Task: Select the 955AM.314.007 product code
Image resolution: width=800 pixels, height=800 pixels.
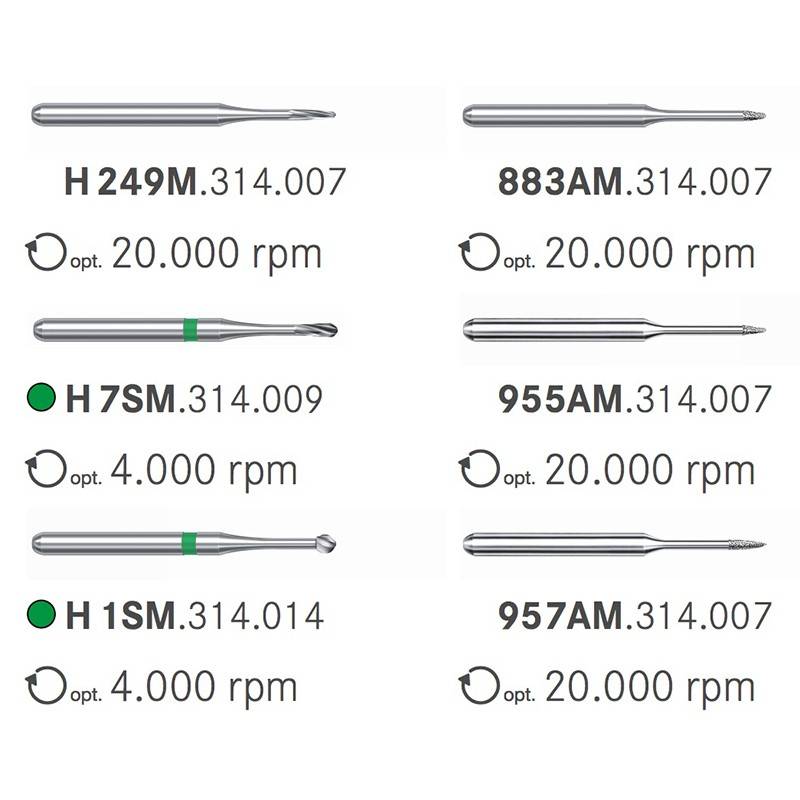Action: (635, 399)
